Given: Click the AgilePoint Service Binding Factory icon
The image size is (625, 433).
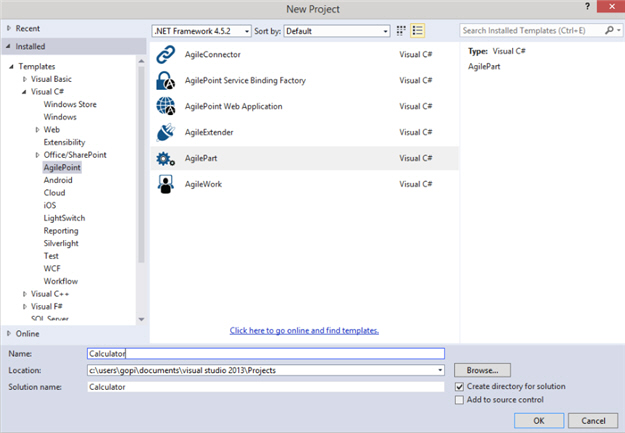Looking at the screenshot, I should click(x=165, y=81).
